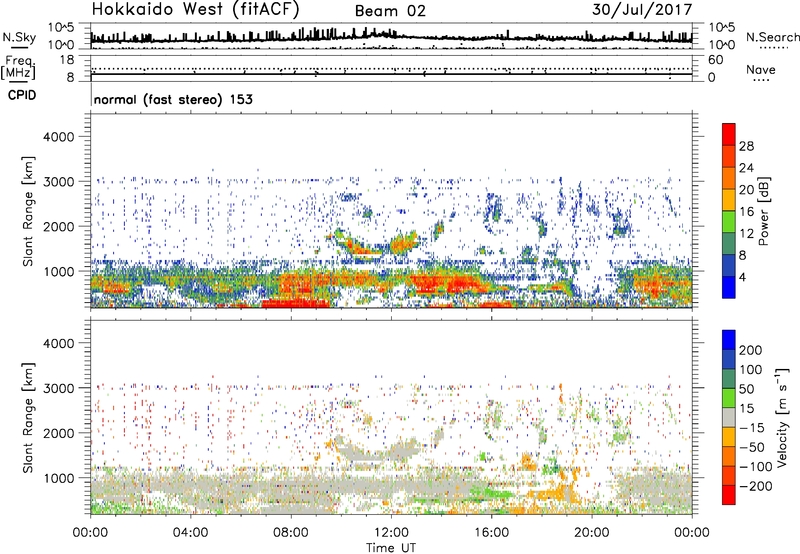Click the '04:00' time axis label
Viewport: 800px width, 554px height.
191,533
